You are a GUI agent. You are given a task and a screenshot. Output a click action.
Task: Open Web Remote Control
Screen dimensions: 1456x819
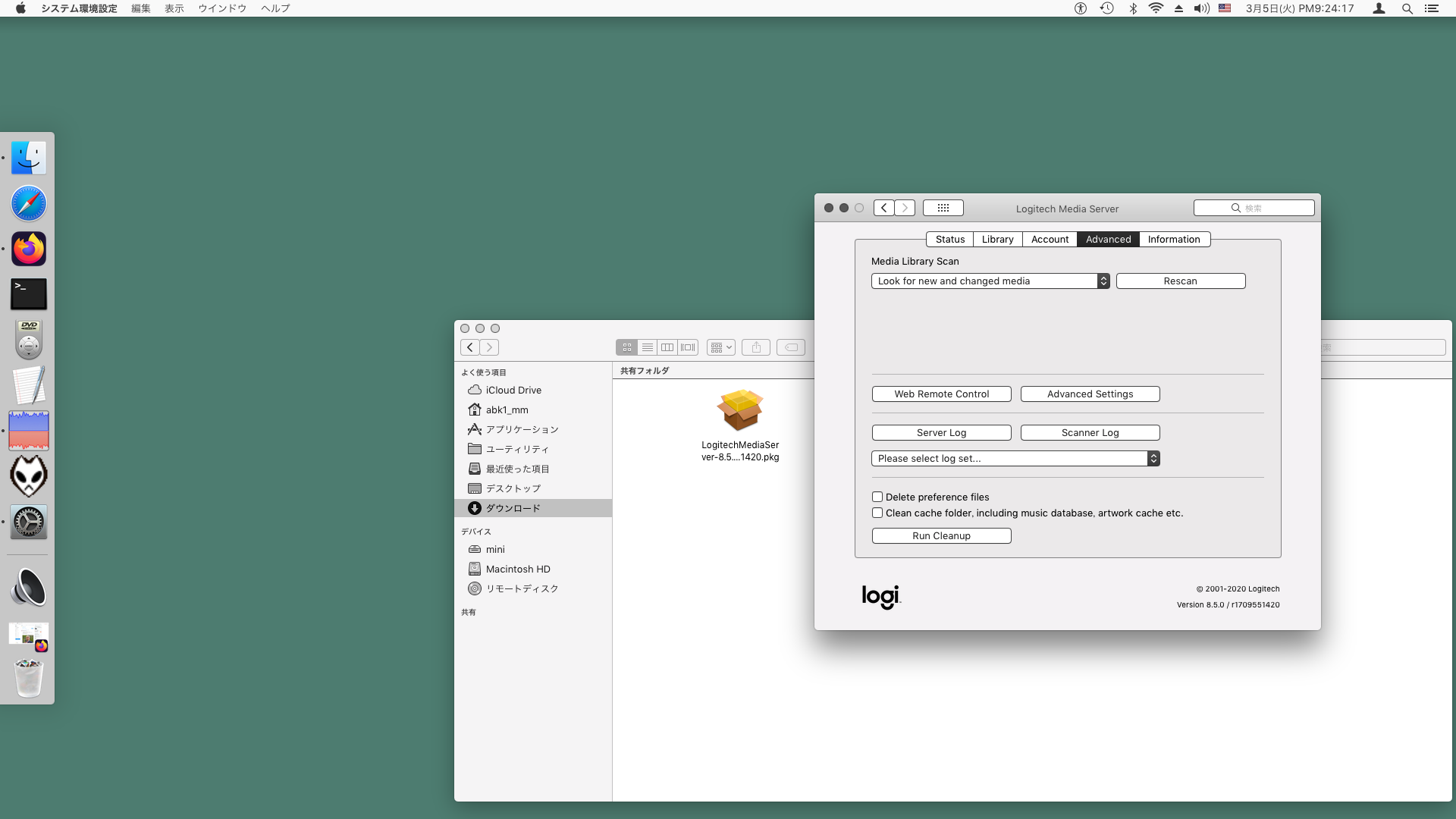tap(942, 394)
